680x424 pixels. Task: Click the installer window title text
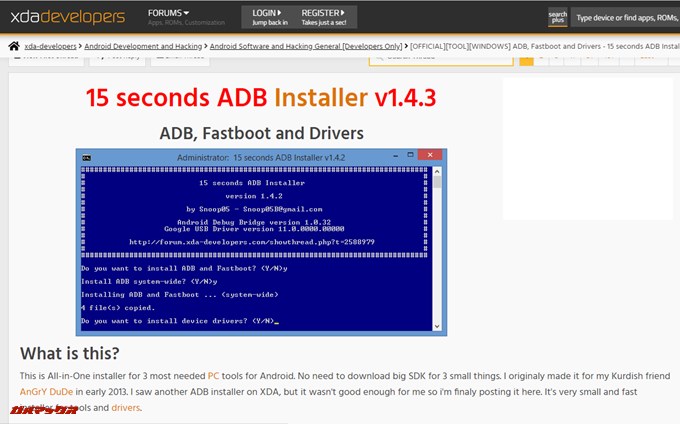point(261,157)
